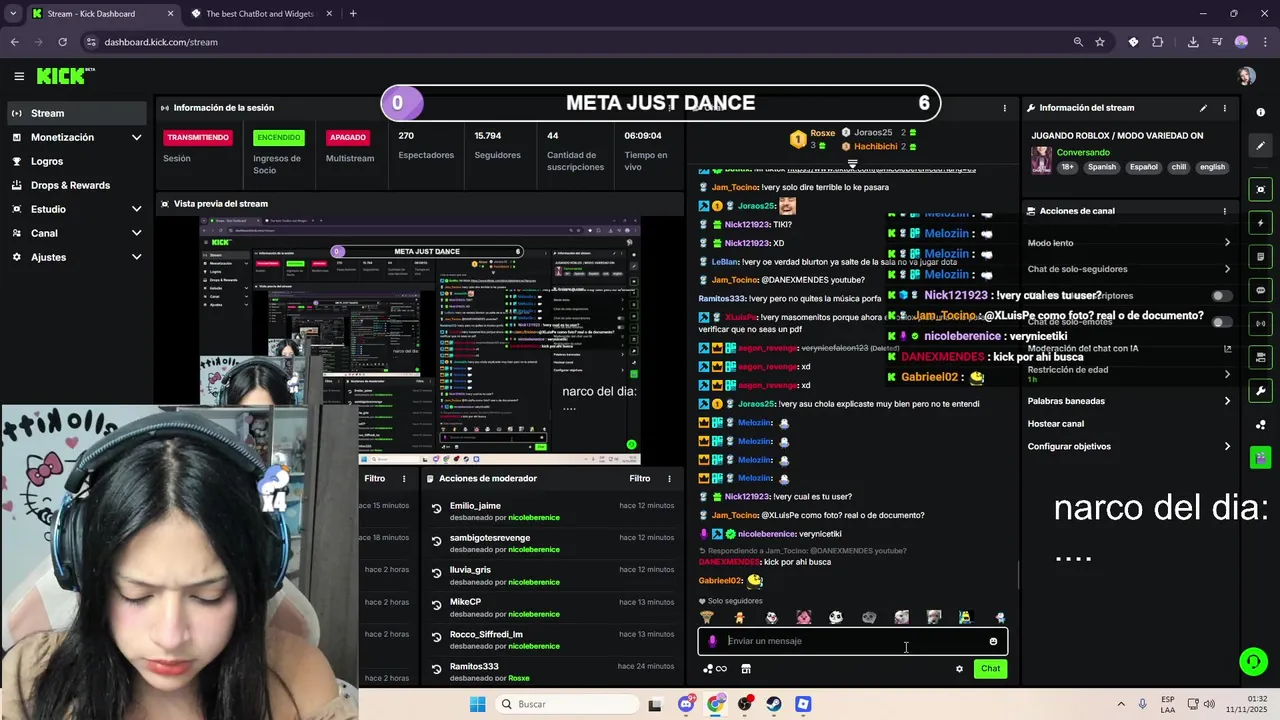Open Acciones de canal three-dot menu
This screenshot has height=720, width=1280.
pyautogui.click(x=1224, y=211)
